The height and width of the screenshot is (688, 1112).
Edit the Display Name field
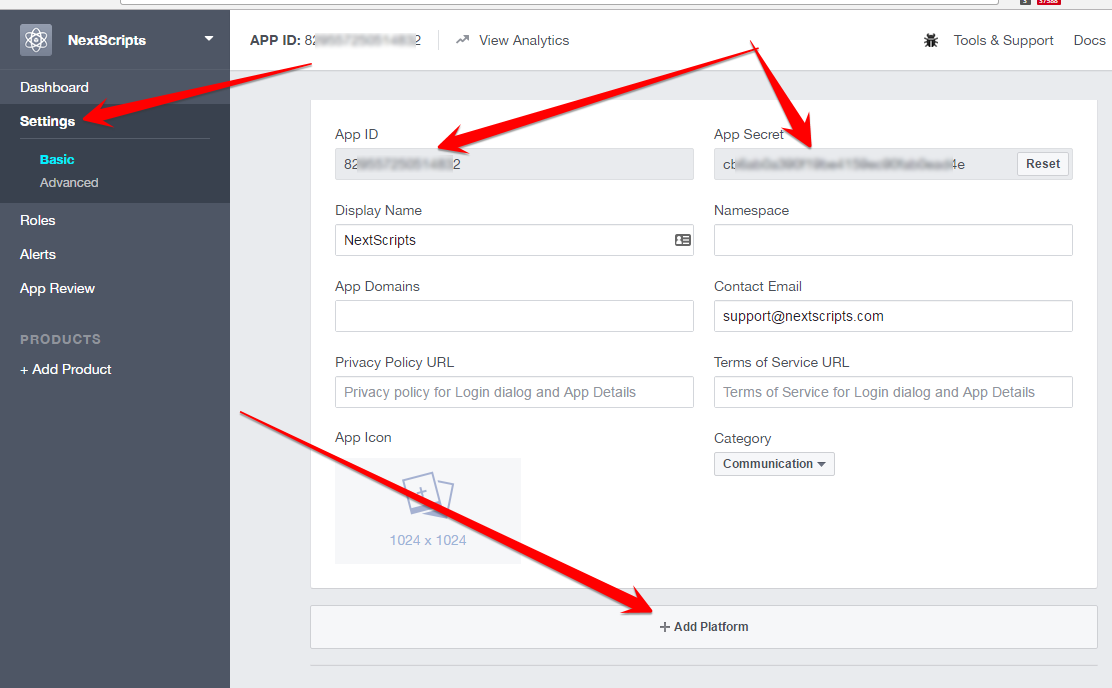[x=514, y=240]
